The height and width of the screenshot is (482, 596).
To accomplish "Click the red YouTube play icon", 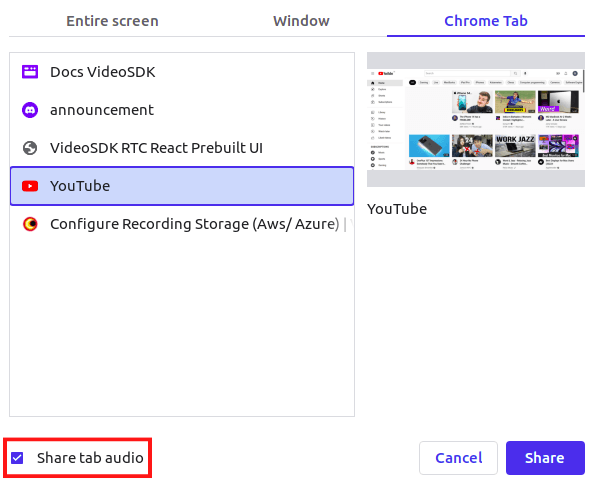I will [30, 186].
